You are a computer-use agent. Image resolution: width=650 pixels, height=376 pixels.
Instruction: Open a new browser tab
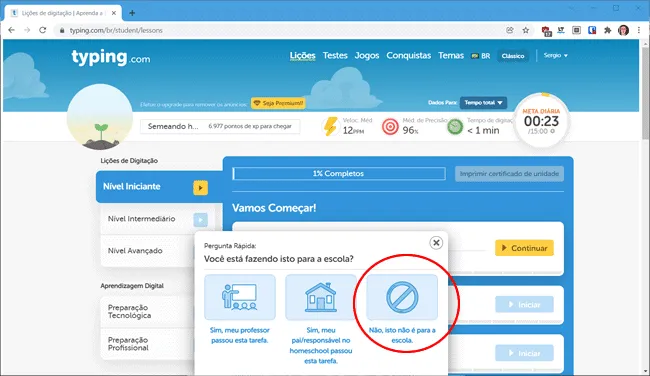[x=132, y=13]
